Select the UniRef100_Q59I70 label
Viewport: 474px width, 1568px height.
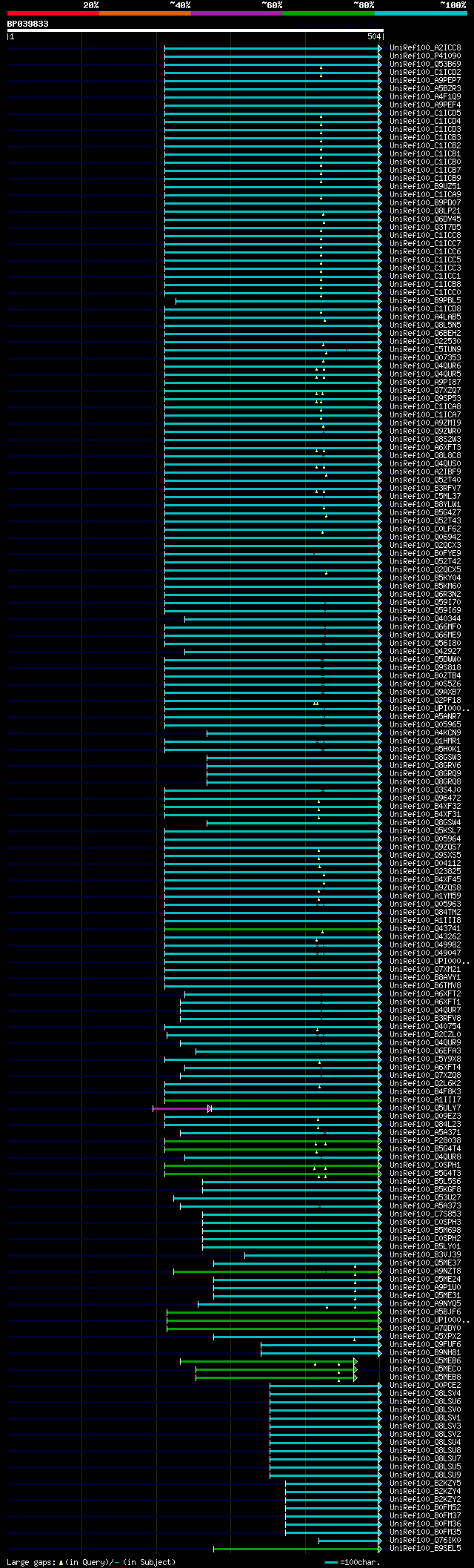point(425,602)
